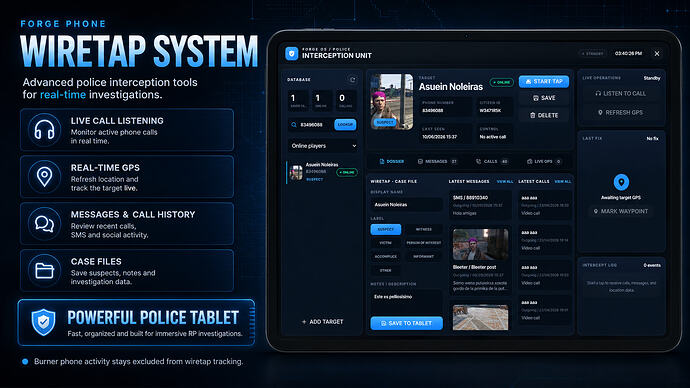
Task: Open the Bleeter post image thumbnail
Action: click(481, 244)
